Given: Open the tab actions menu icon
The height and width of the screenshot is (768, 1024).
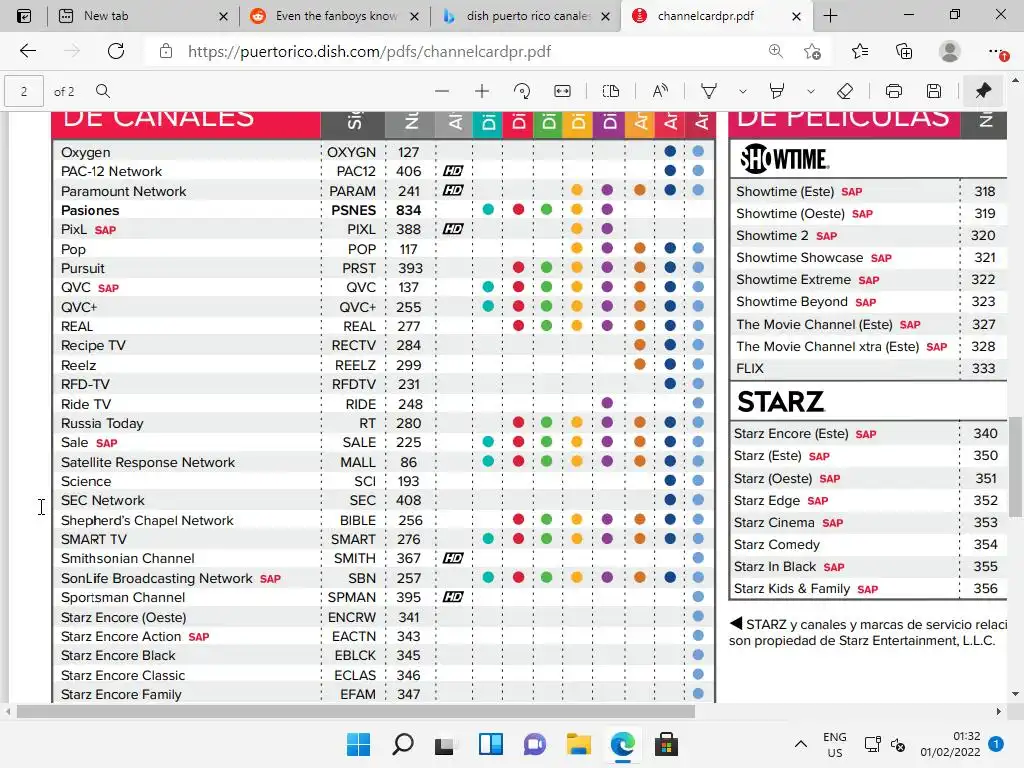Looking at the screenshot, I should coord(24,16).
